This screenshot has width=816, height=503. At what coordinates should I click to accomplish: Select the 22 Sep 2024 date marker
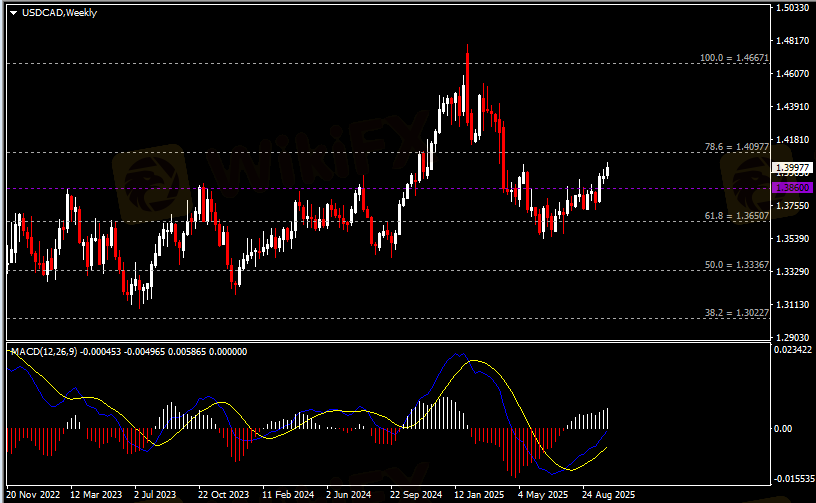[x=416, y=494]
